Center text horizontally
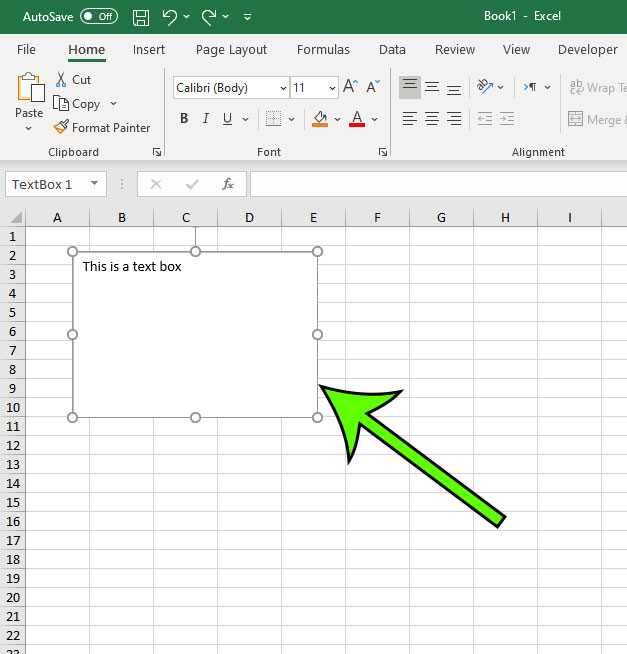Image resolution: width=627 pixels, height=654 pixels. [432, 119]
